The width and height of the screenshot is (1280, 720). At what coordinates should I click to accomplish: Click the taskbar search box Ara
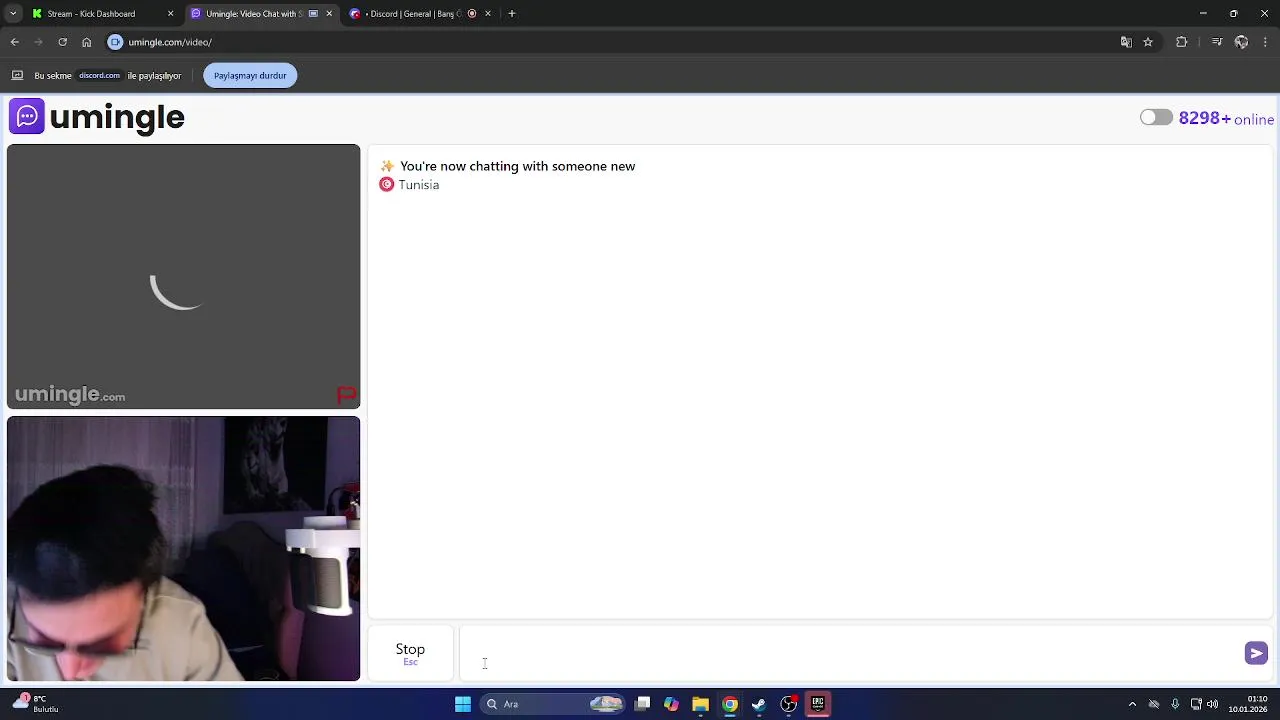(553, 704)
